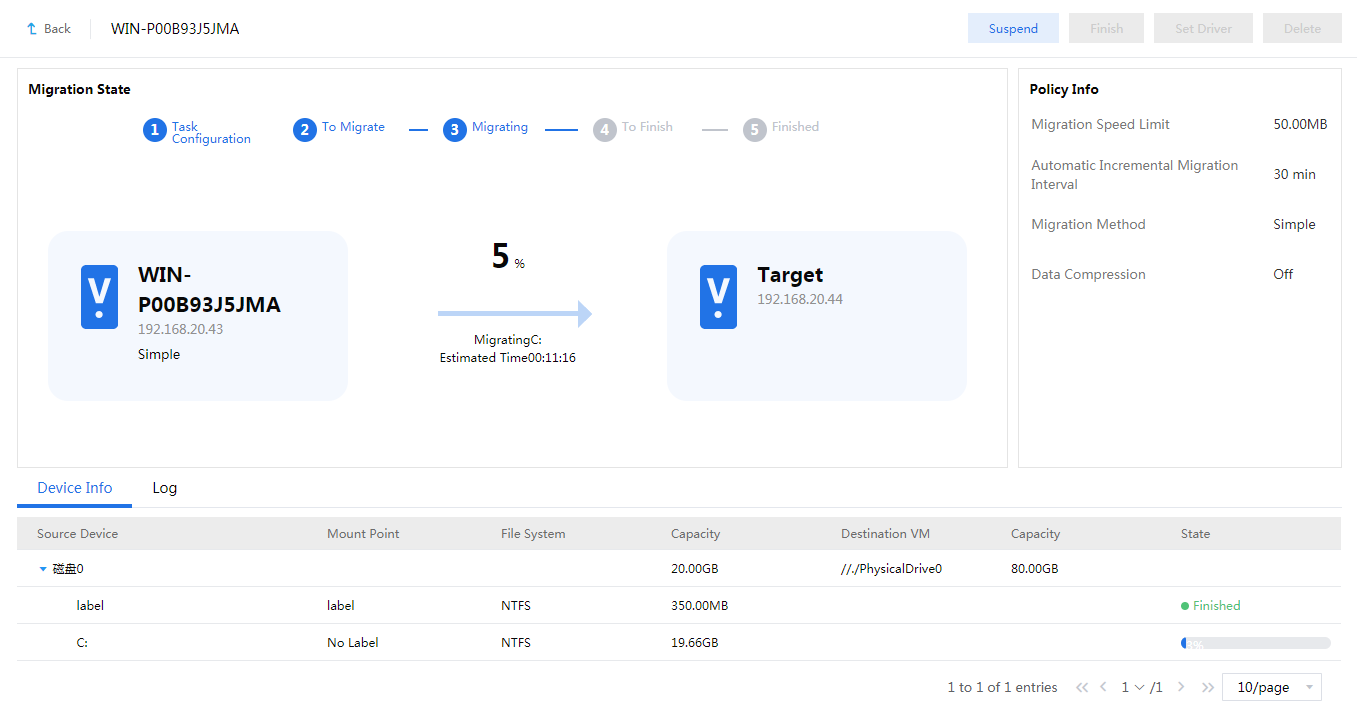Click step 2 To Migrate circle
The height and width of the screenshot is (724, 1357).
pyautogui.click(x=305, y=130)
